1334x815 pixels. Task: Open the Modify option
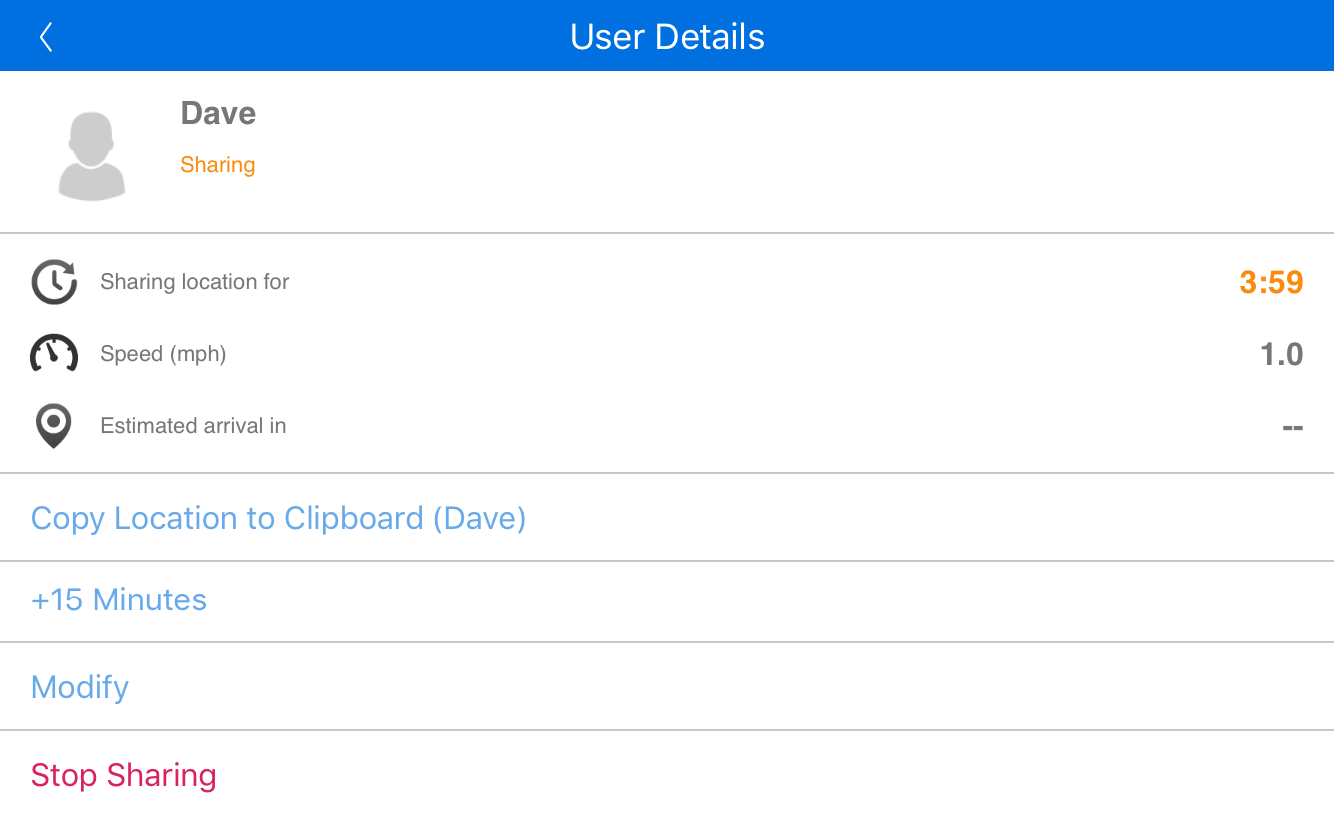pos(667,687)
